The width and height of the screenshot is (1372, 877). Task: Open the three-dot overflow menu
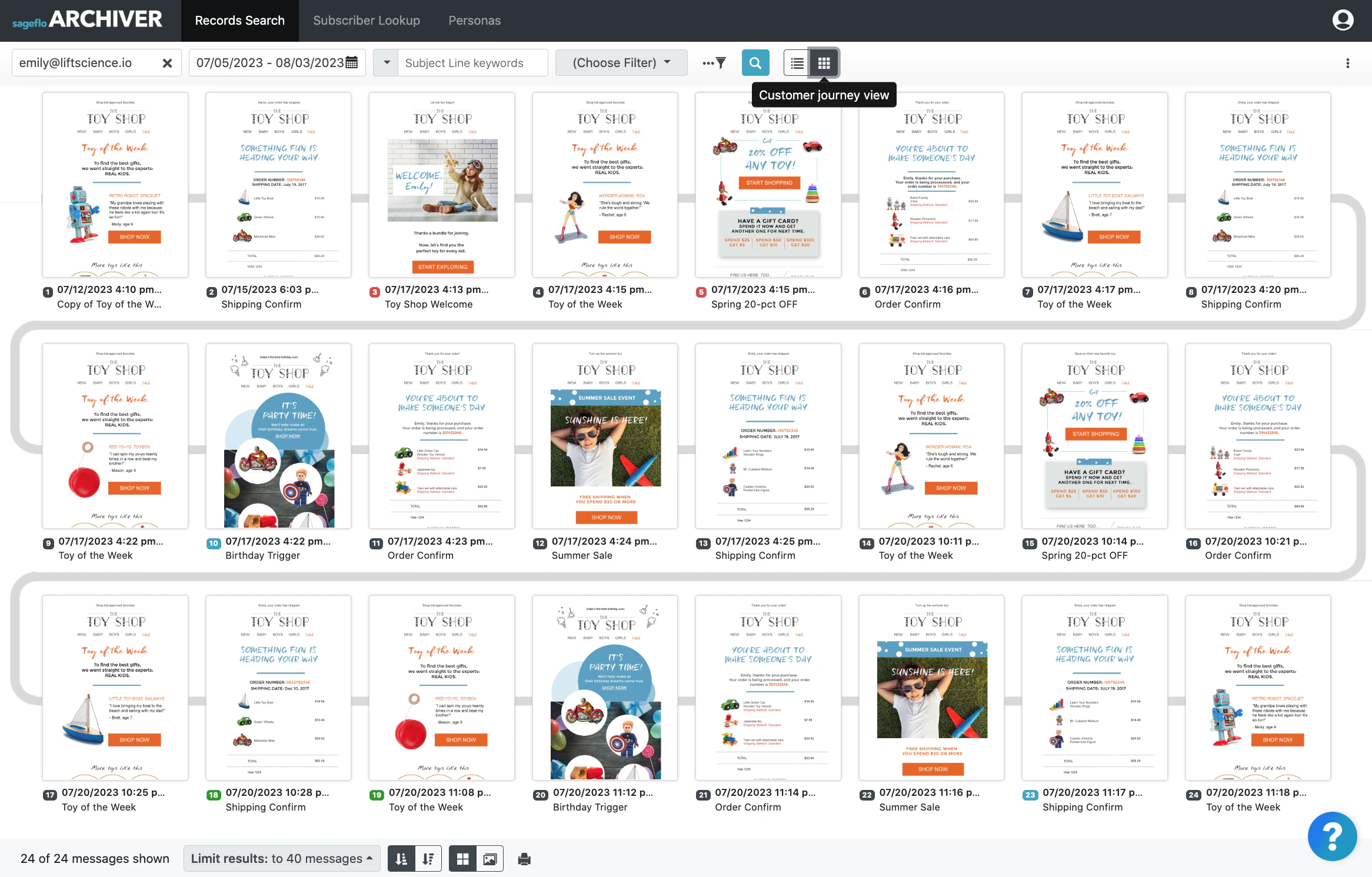(1347, 62)
